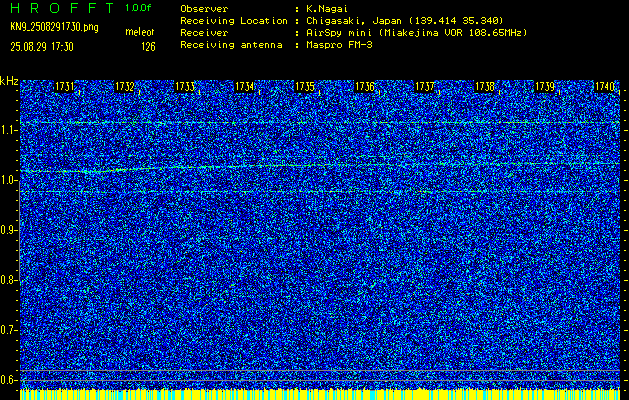Image resolution: width=629 pixels, height=400 pixels.
Task: Click the 1740 time marker
Action: (605, 87)
